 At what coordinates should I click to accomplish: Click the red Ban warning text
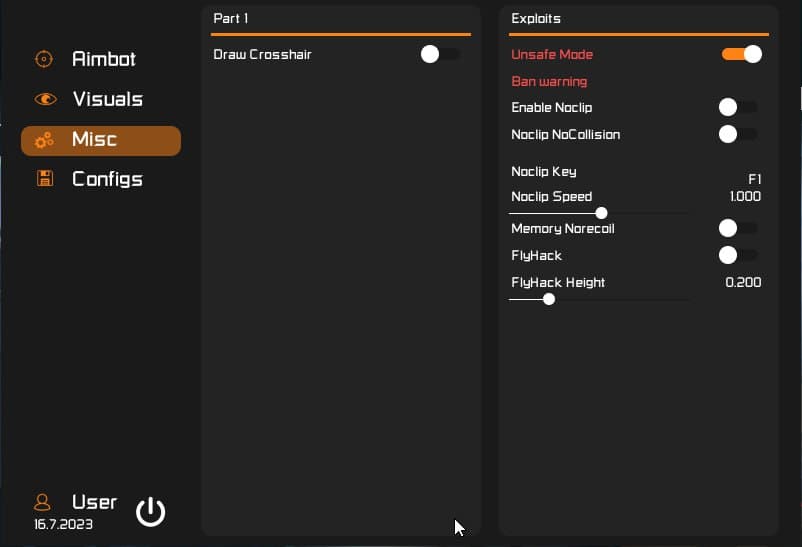point(549,81)
